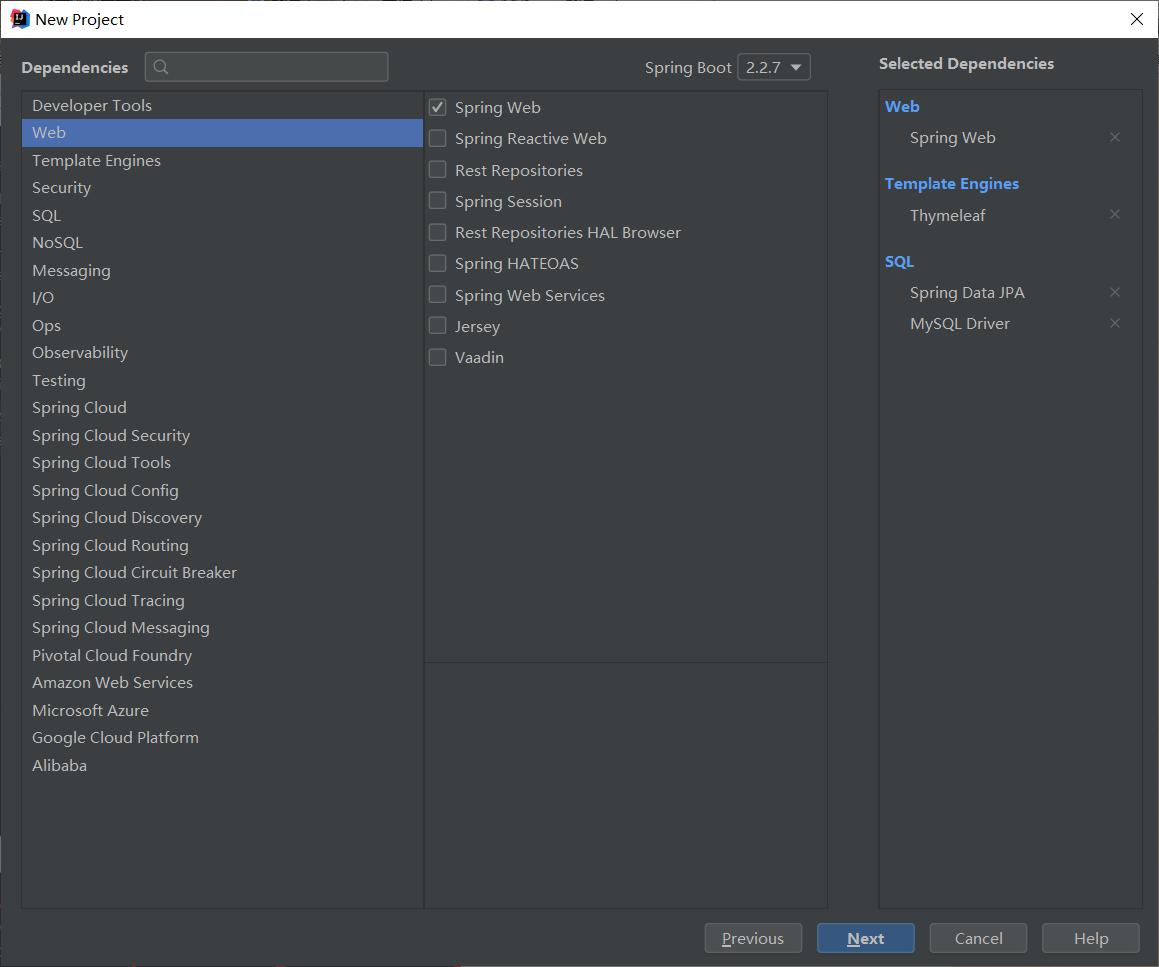Select Spring Data JPA selected entry
Viewport: 1159px width, 967px height.
(967, 293)
